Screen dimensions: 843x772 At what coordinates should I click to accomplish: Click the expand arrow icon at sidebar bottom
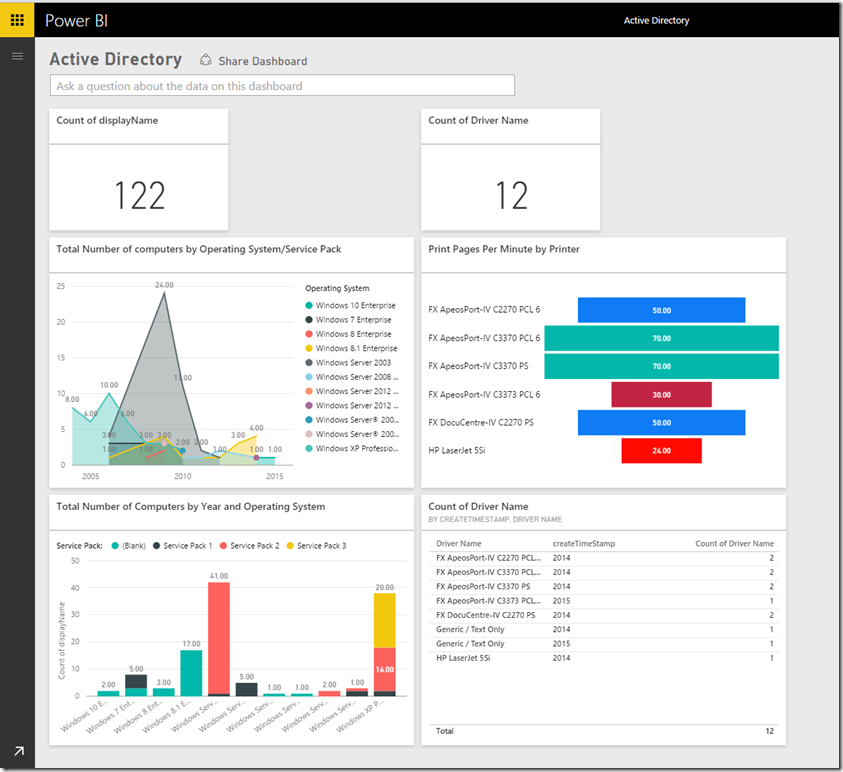pyautogui.click(x=19, y=750)
